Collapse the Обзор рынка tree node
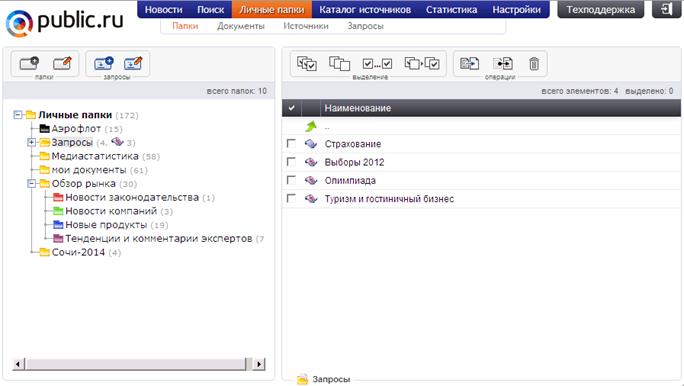Image resolution: width=684 pixels, height=386 pixels. pyautogui.click(x=31, y=184)
